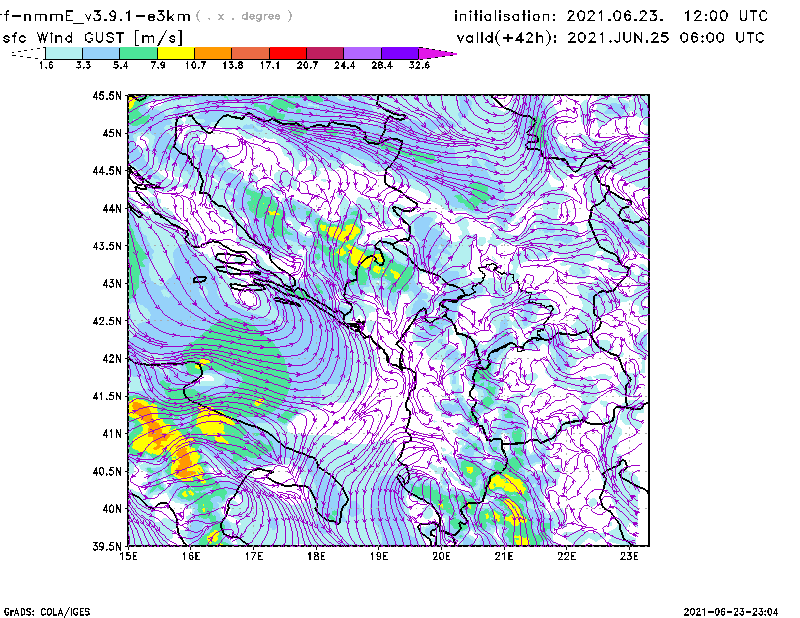Screen dimensions: 800x618
Task: Click the 40N latitude label
Action: pos(112,509)
